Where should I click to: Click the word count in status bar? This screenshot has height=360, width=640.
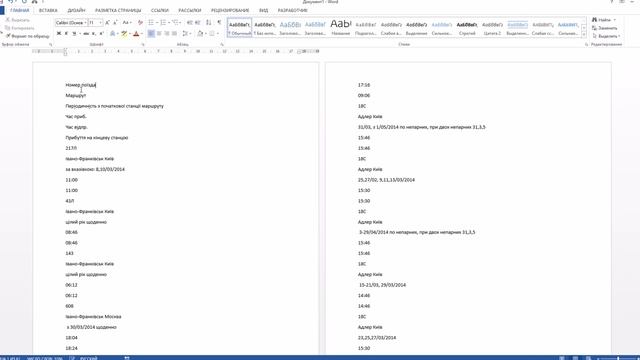(x=44, y=358)
